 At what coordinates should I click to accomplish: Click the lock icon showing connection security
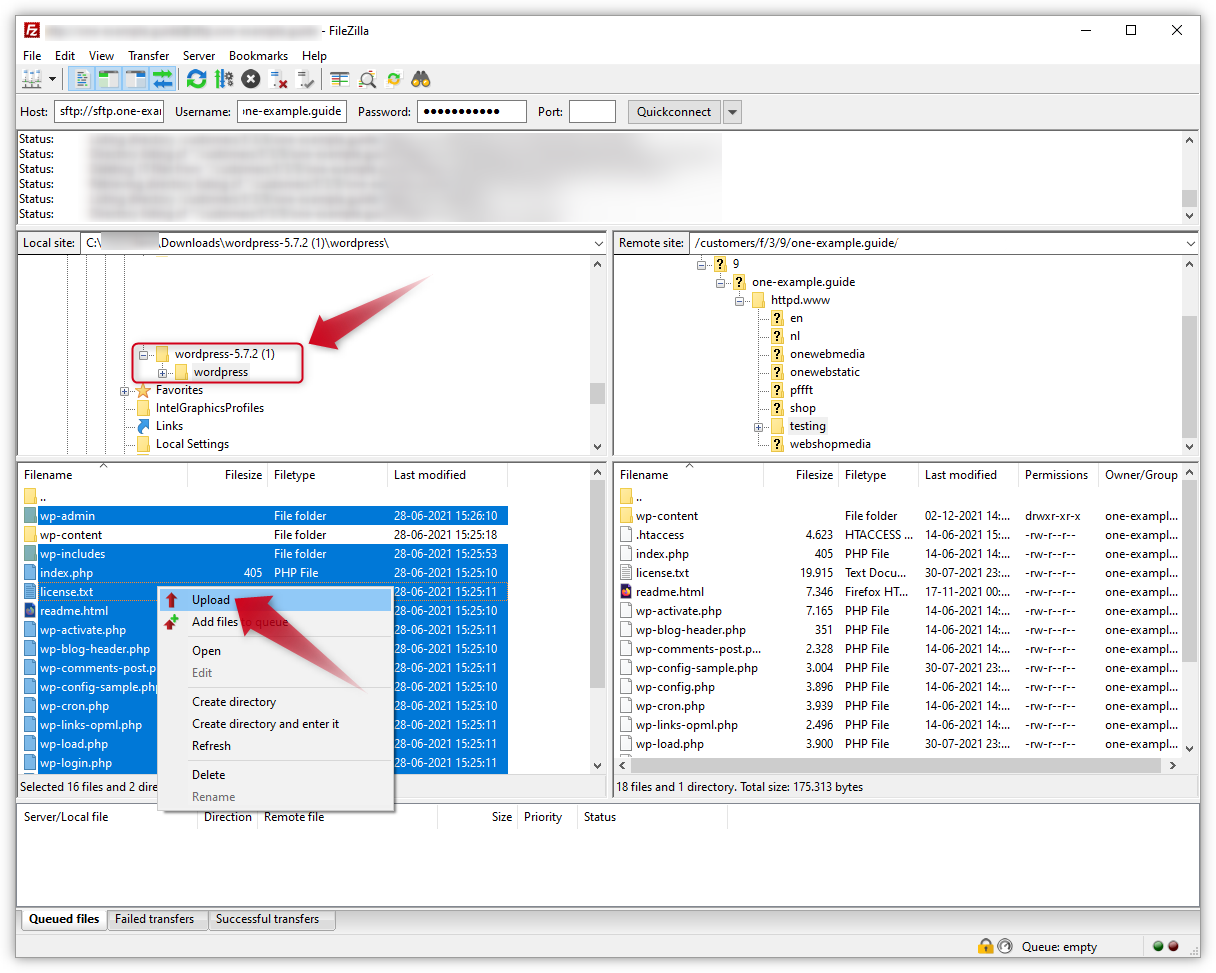tap(986, 946)
